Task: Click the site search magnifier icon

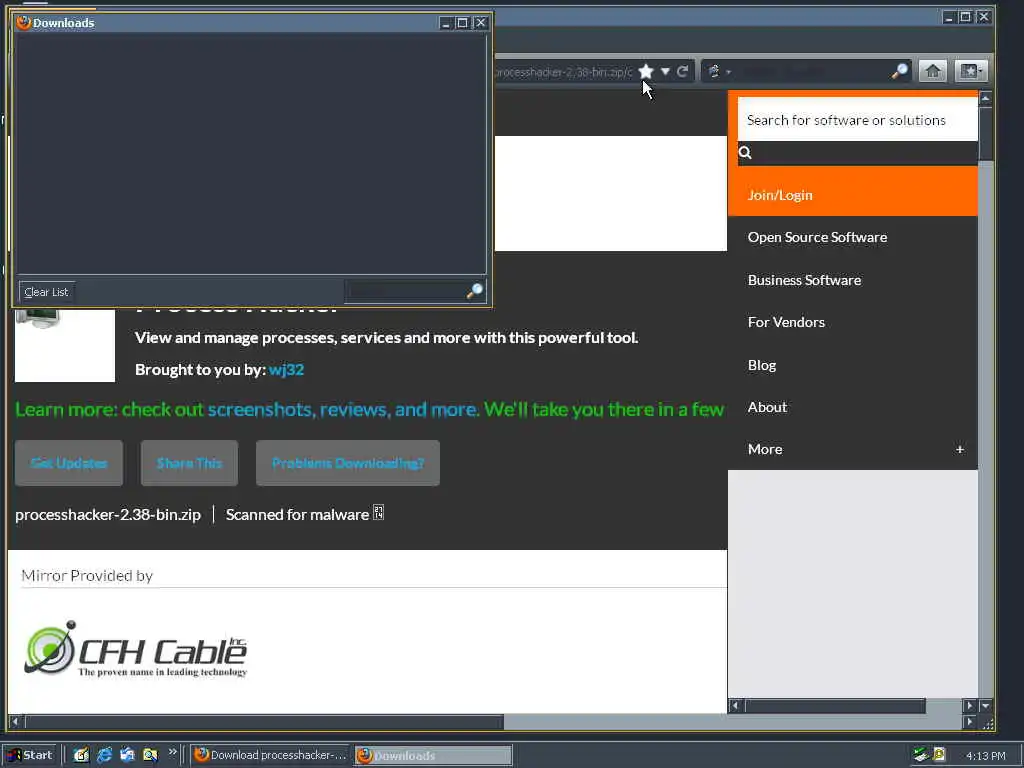Action: point(744,153)
